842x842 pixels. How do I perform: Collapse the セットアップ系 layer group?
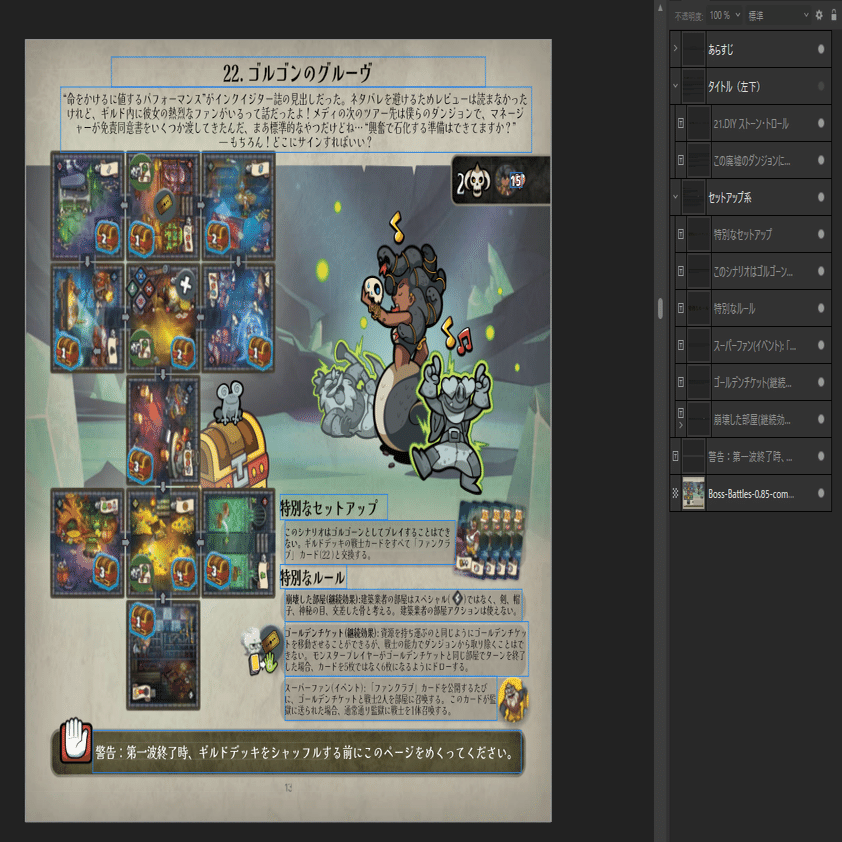tap(675, 197)
